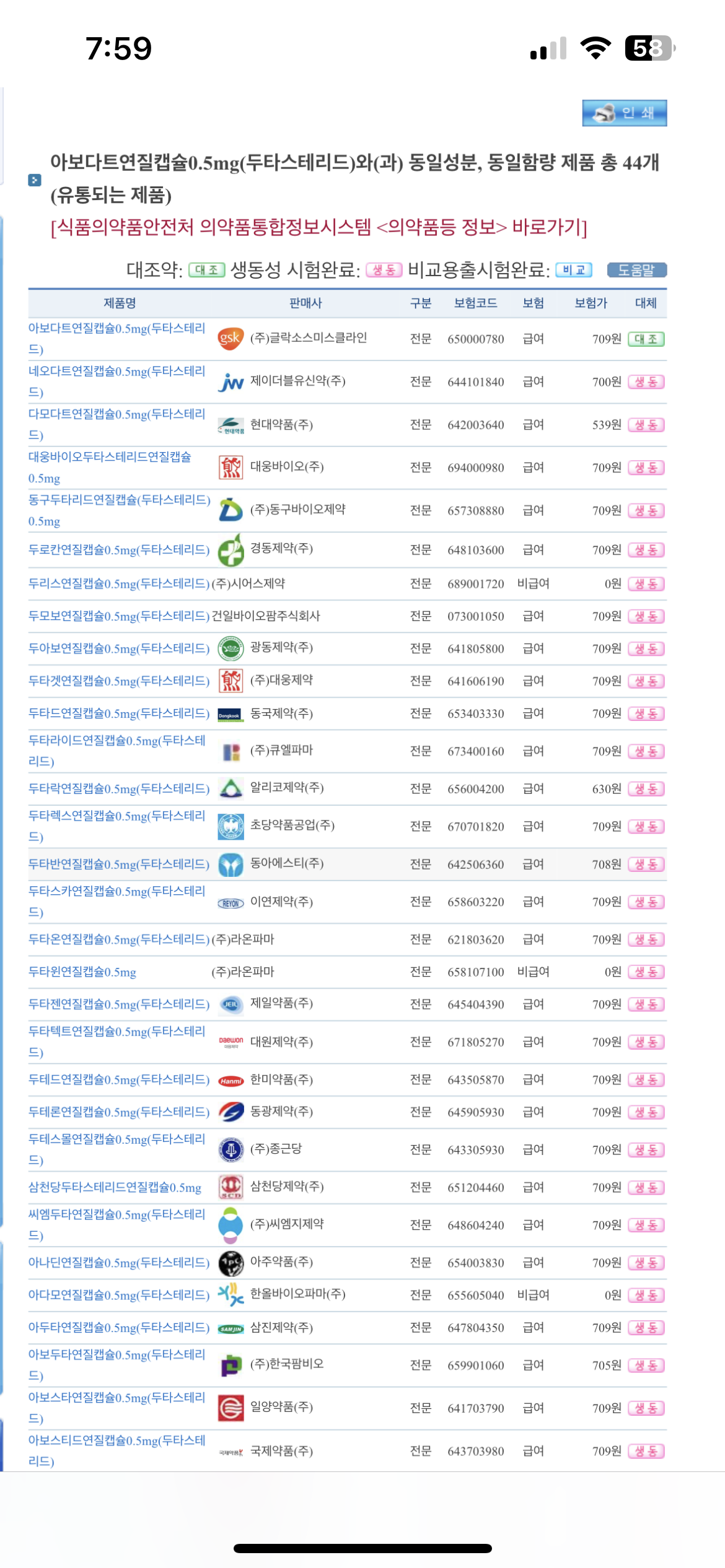The height and width of the screenshot is (1568, 725).
Task: Click the 539원 price of 다모다트
Action: (x=607, y=425)
